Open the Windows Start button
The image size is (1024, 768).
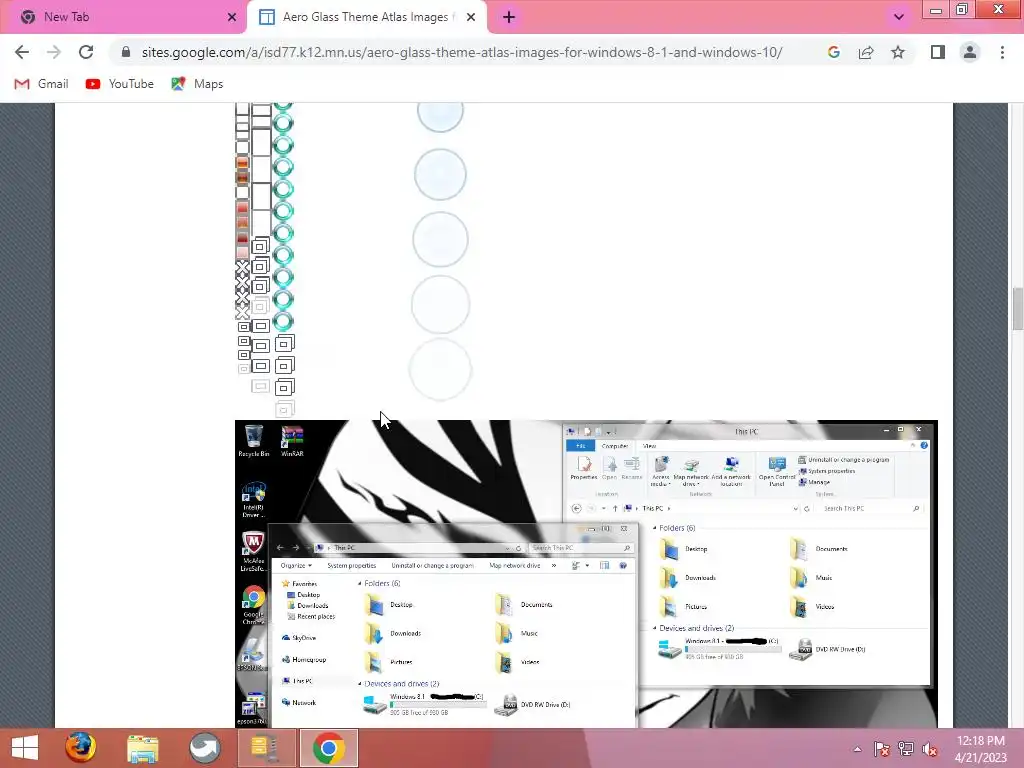coord(25,748)
